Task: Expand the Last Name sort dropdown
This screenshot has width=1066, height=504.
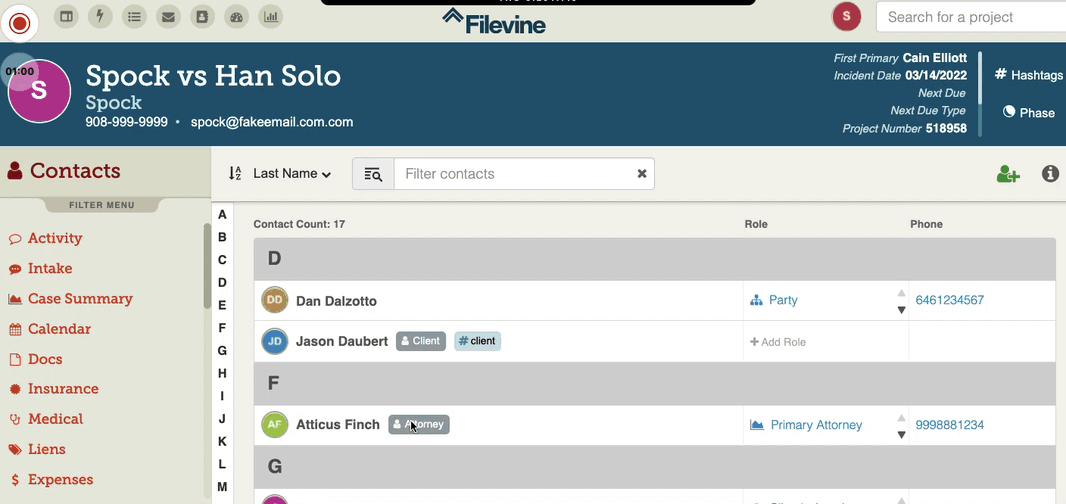Action: click(x=292, y=174)
